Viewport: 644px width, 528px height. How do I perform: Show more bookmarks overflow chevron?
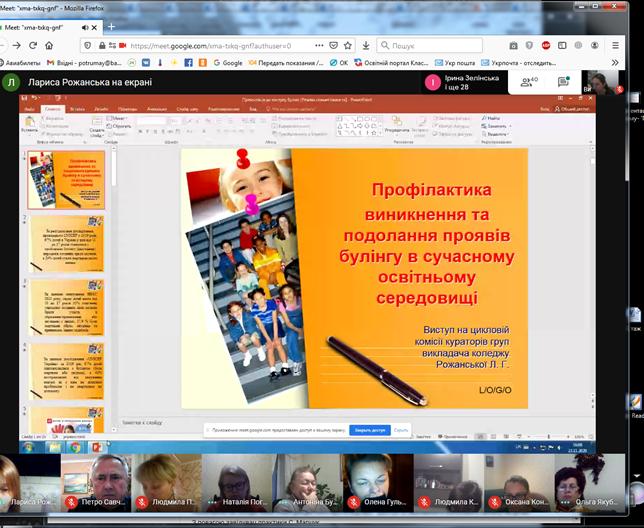(615, 63)
